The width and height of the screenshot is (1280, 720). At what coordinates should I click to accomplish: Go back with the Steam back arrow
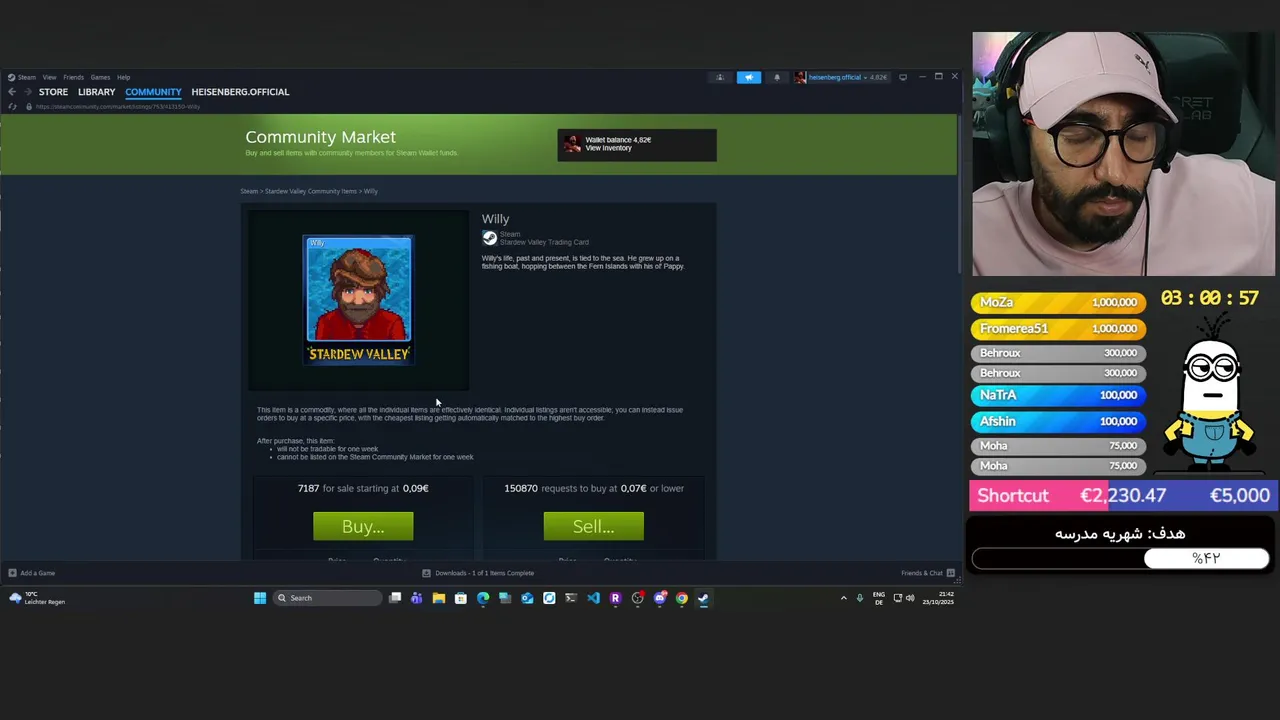(x=12, y=92)
